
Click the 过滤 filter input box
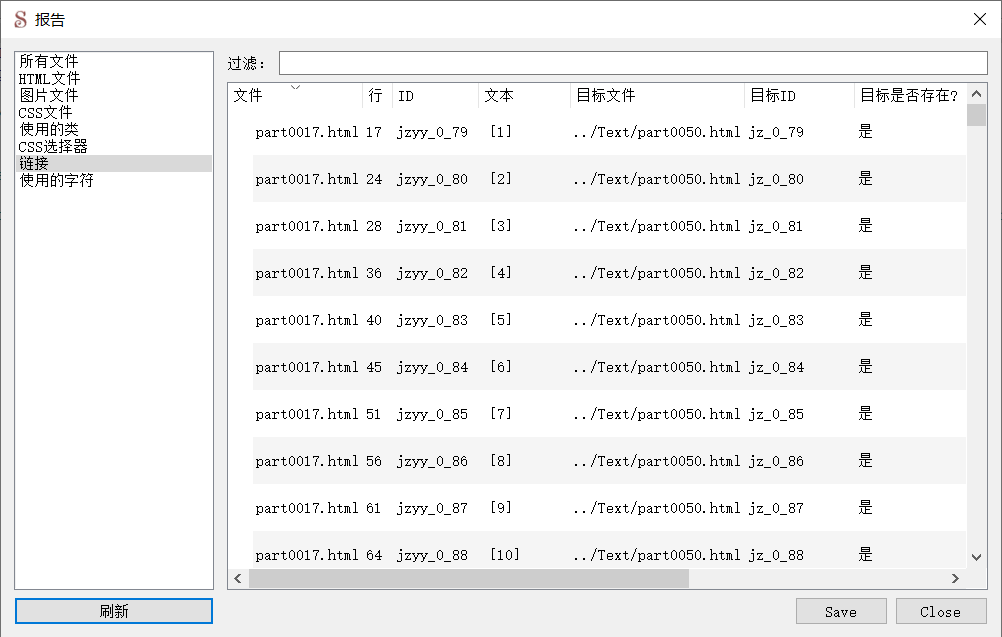(630, 62)
